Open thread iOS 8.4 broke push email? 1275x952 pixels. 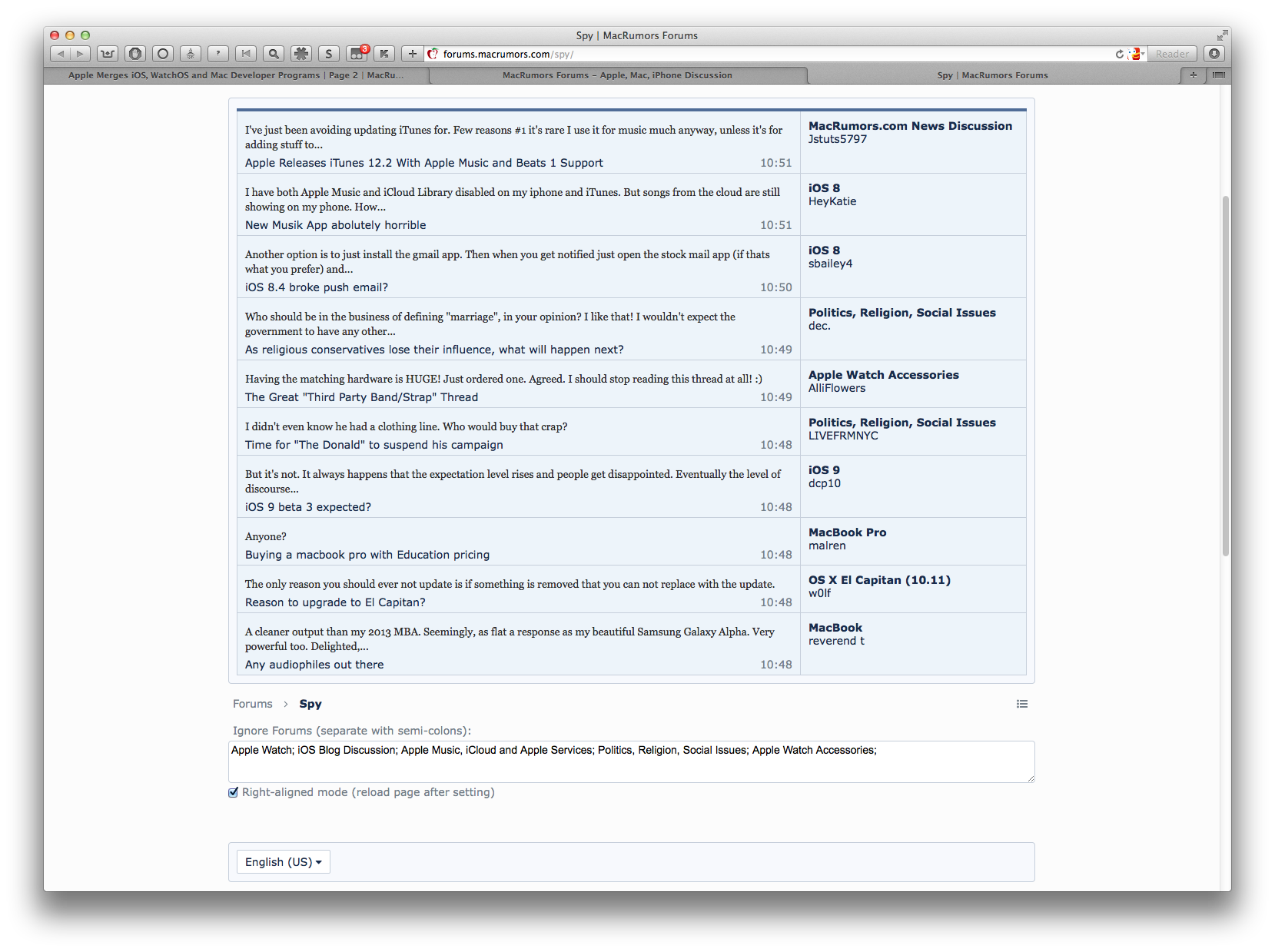coord(317,287)
